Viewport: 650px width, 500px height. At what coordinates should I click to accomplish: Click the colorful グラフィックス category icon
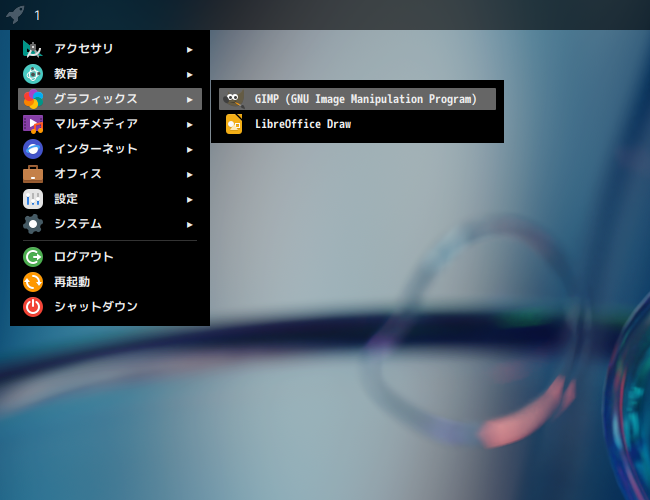click(33, 99)
